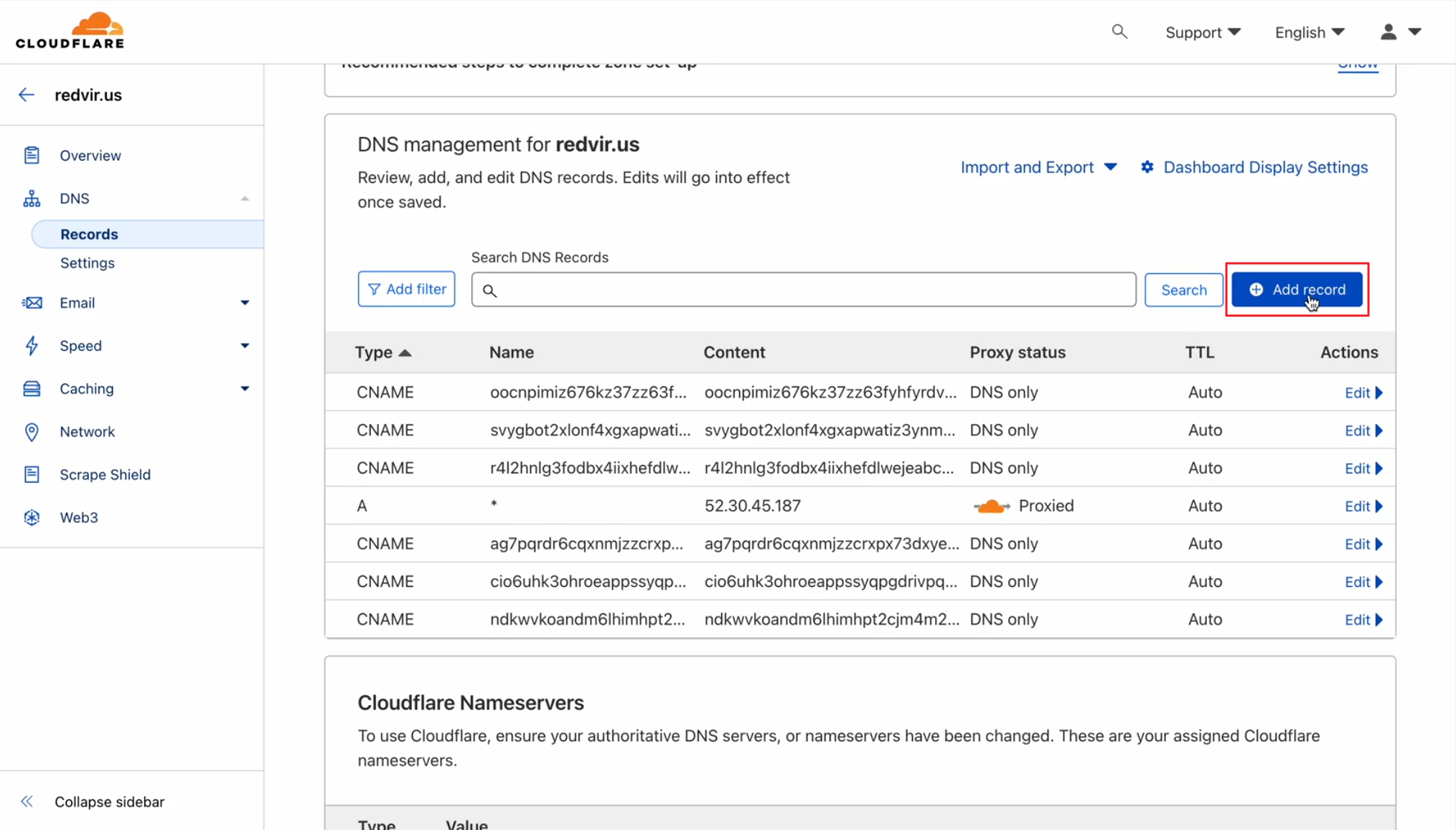
Task: Open the English language dropdown
Action: pyautogui.click(x=1309, y=32)
